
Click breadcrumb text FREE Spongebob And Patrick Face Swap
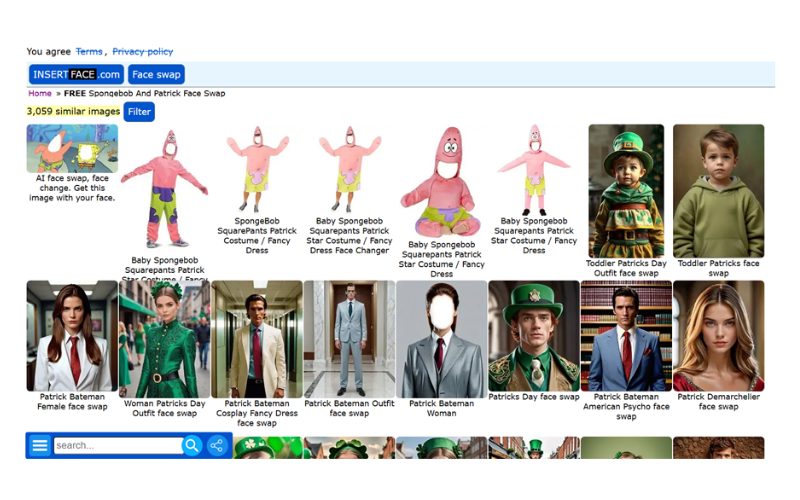[144, 93]
